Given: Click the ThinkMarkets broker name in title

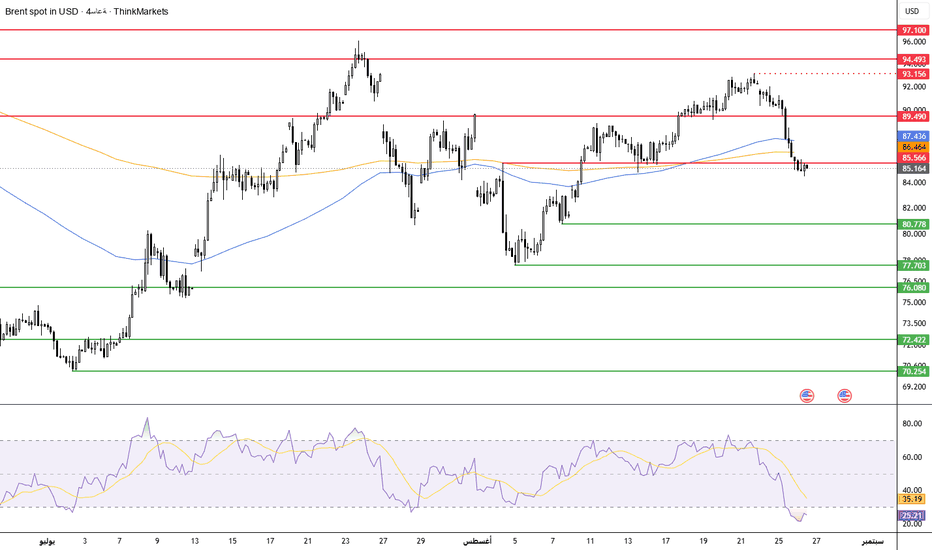Looking at the screenshot, I should [141, 11].
